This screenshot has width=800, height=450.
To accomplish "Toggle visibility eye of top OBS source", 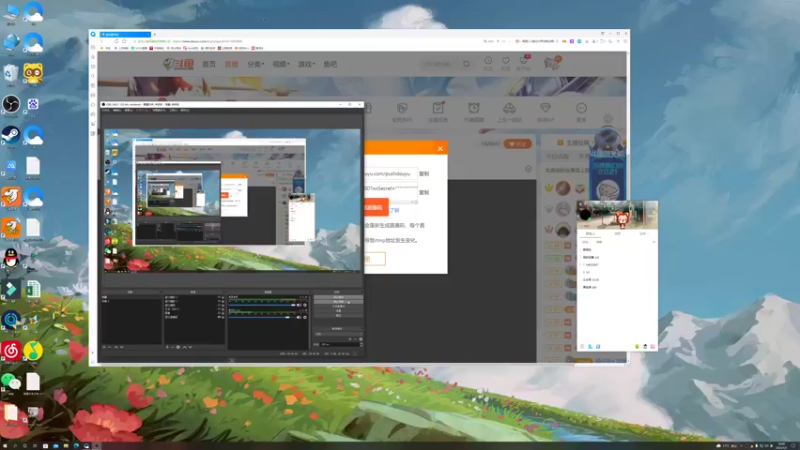I will pyautogui.click(x=219, y=297).
